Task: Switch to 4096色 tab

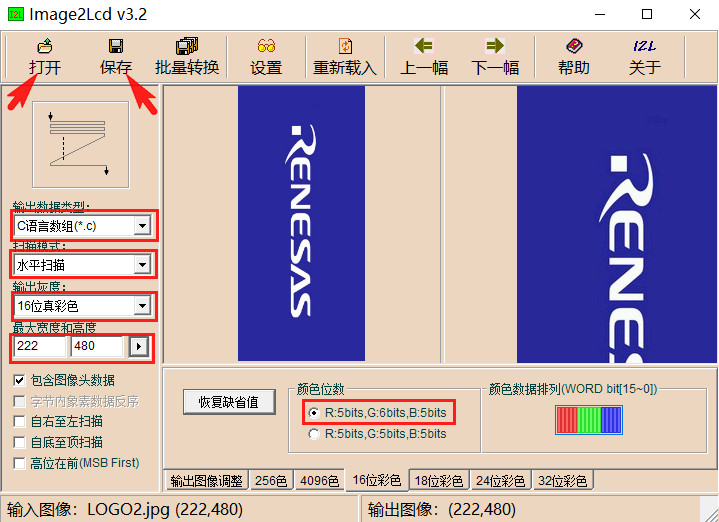Action: 319,481
